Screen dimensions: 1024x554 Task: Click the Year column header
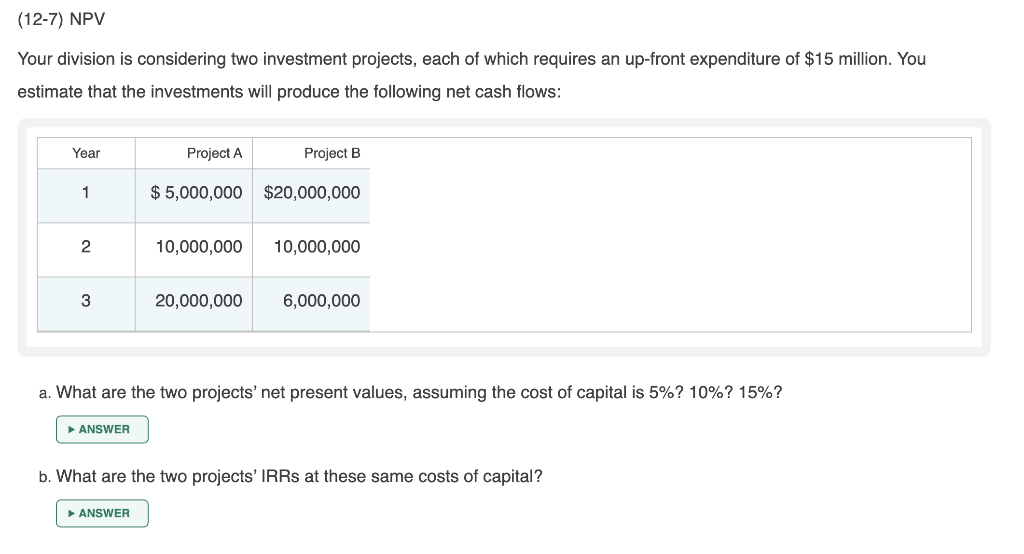click(x=86, y=153)
